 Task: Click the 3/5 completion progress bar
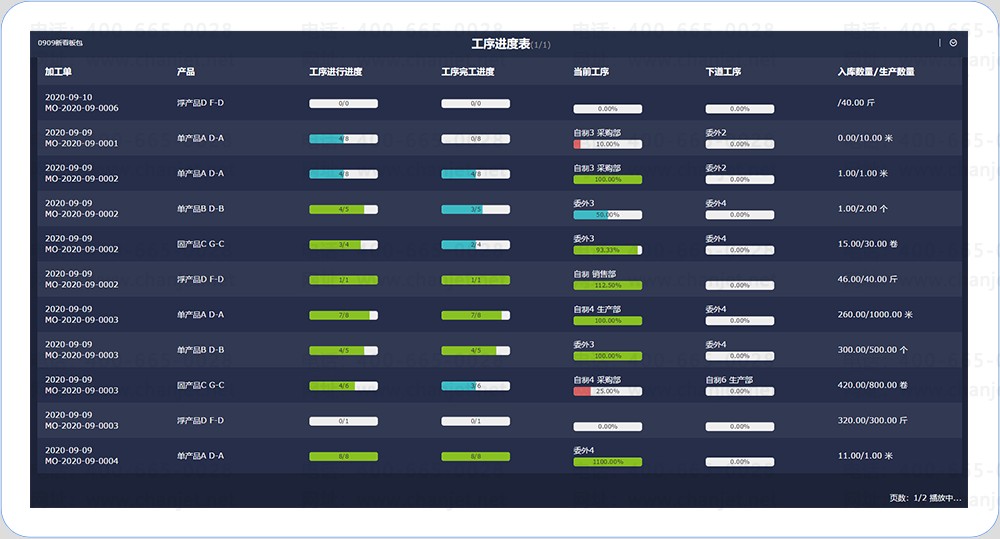(476, 209)
